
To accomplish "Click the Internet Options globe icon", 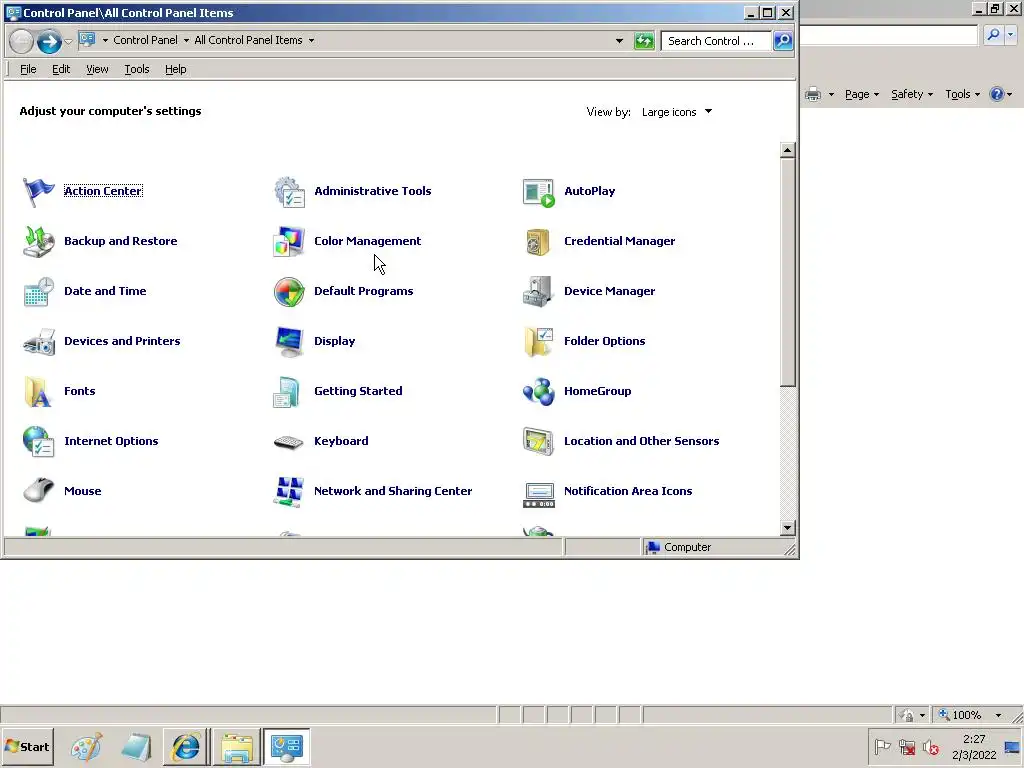I will (38, 441).
